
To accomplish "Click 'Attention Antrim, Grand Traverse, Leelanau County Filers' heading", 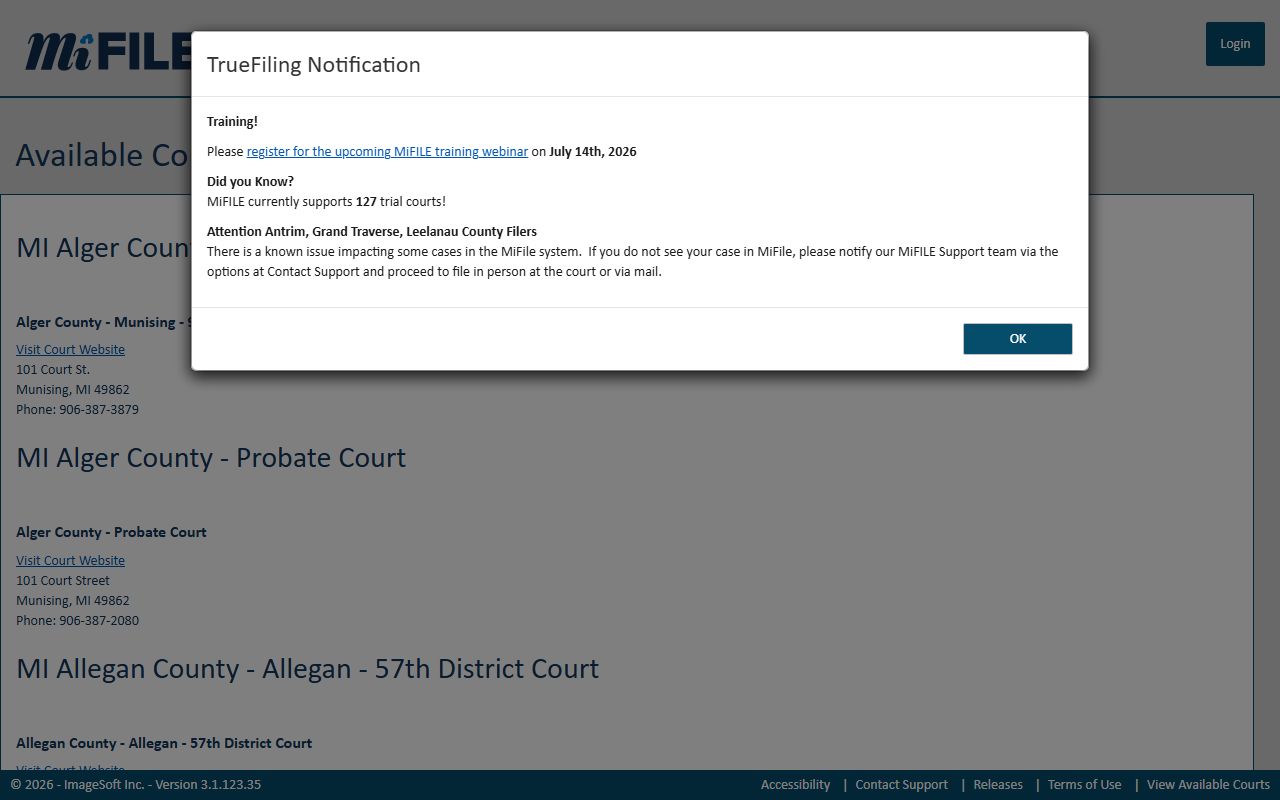I will (x=372, y=232).
